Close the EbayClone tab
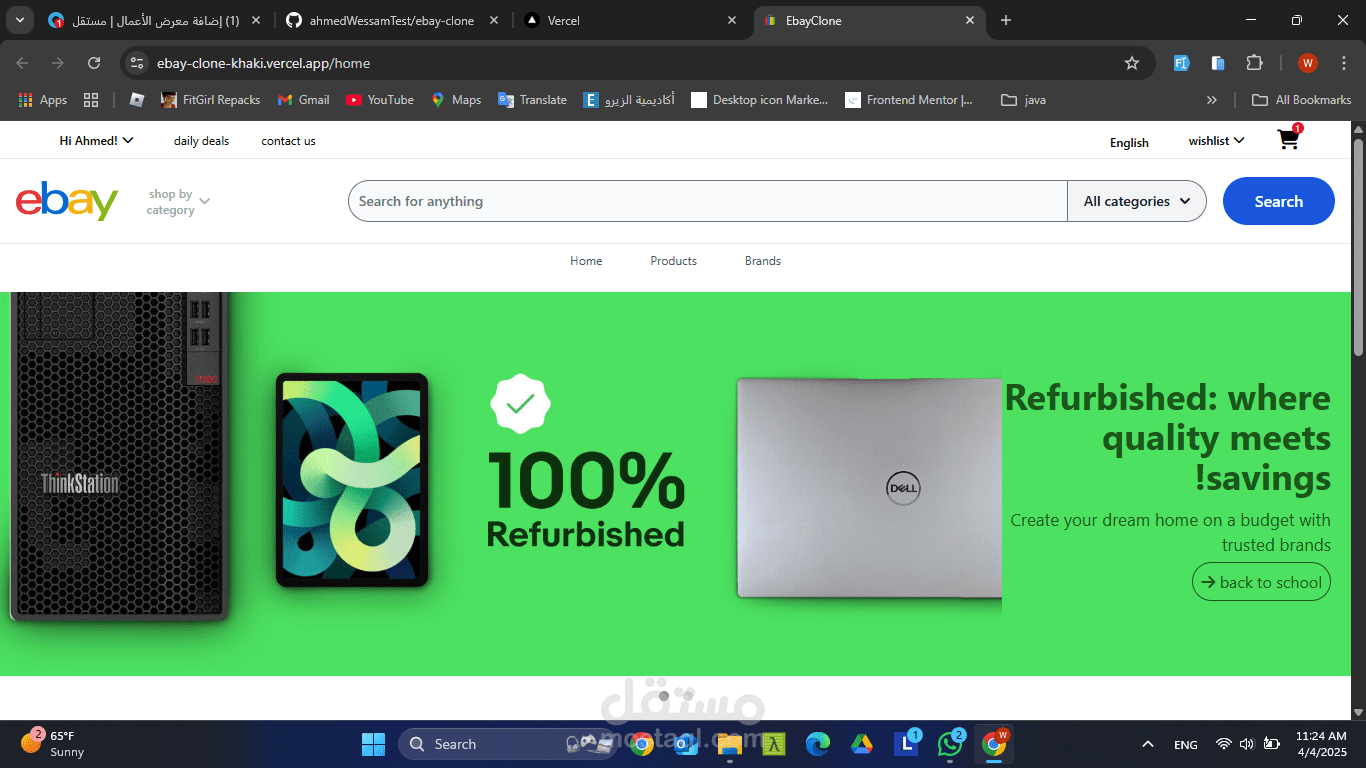The height and width of the screenshot is (768, 1366). tap(969, 20)
